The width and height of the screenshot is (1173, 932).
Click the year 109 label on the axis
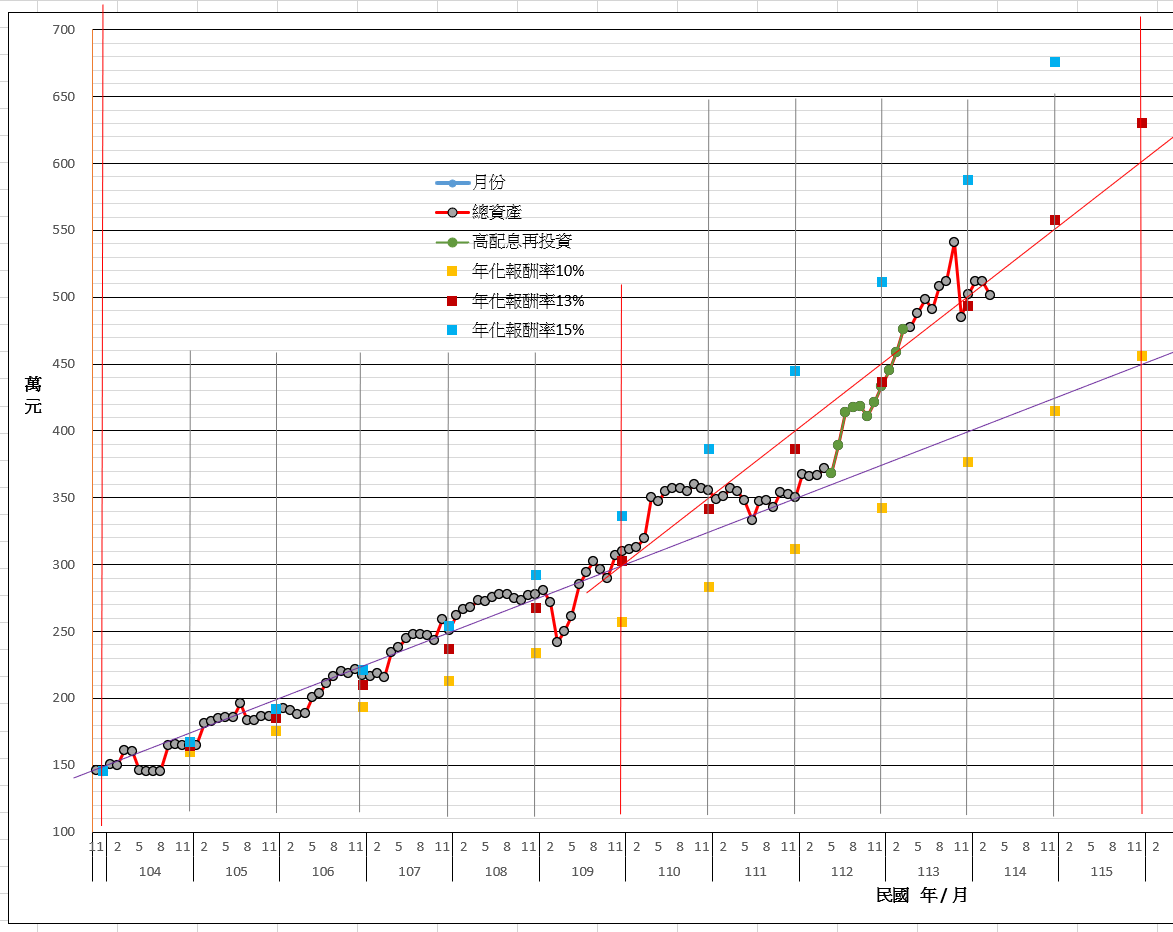pyautogui.click(x=583, y=872)
